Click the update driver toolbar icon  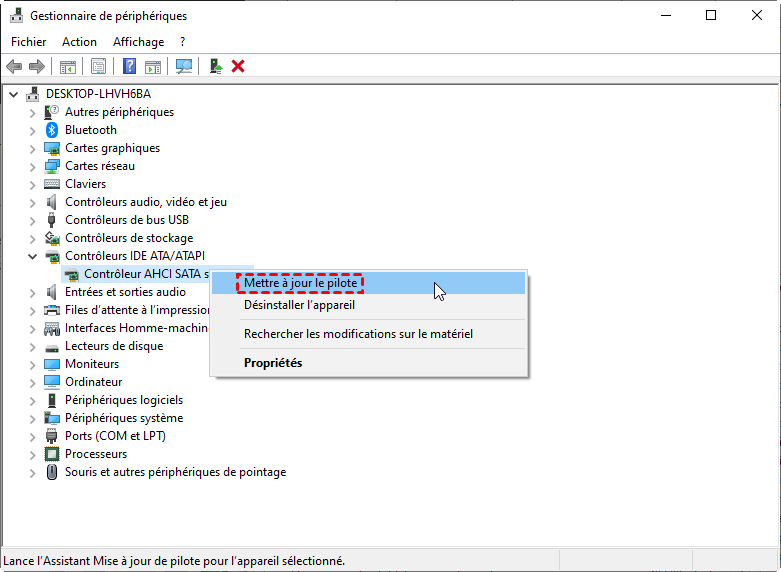[x=216, y=66]
